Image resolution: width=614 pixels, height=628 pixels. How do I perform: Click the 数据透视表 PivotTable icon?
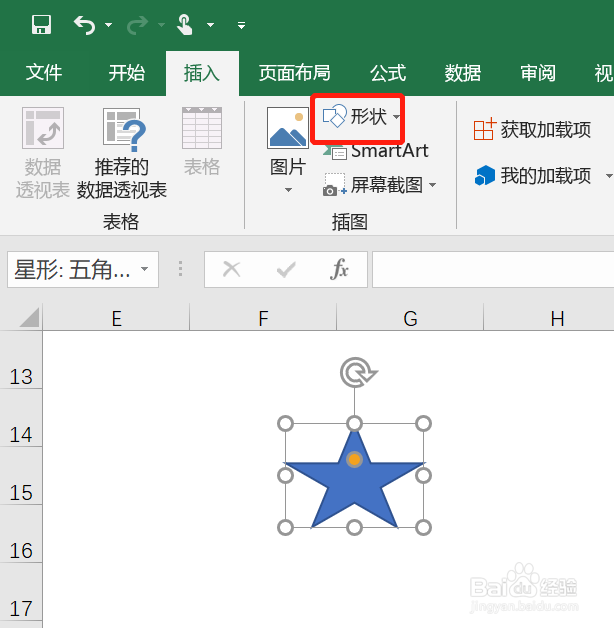pyautogui.click(x=43, y=128)
